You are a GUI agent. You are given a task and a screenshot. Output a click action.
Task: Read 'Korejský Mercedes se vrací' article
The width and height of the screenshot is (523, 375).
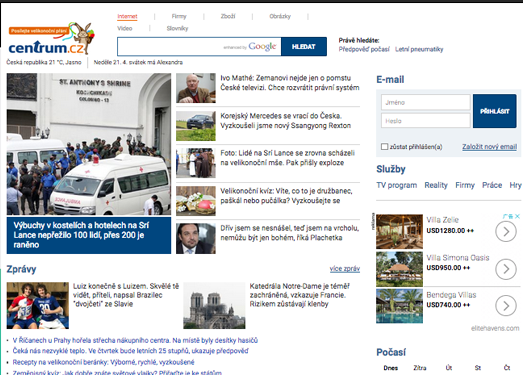pyautogui.click(x=286, y=121)
